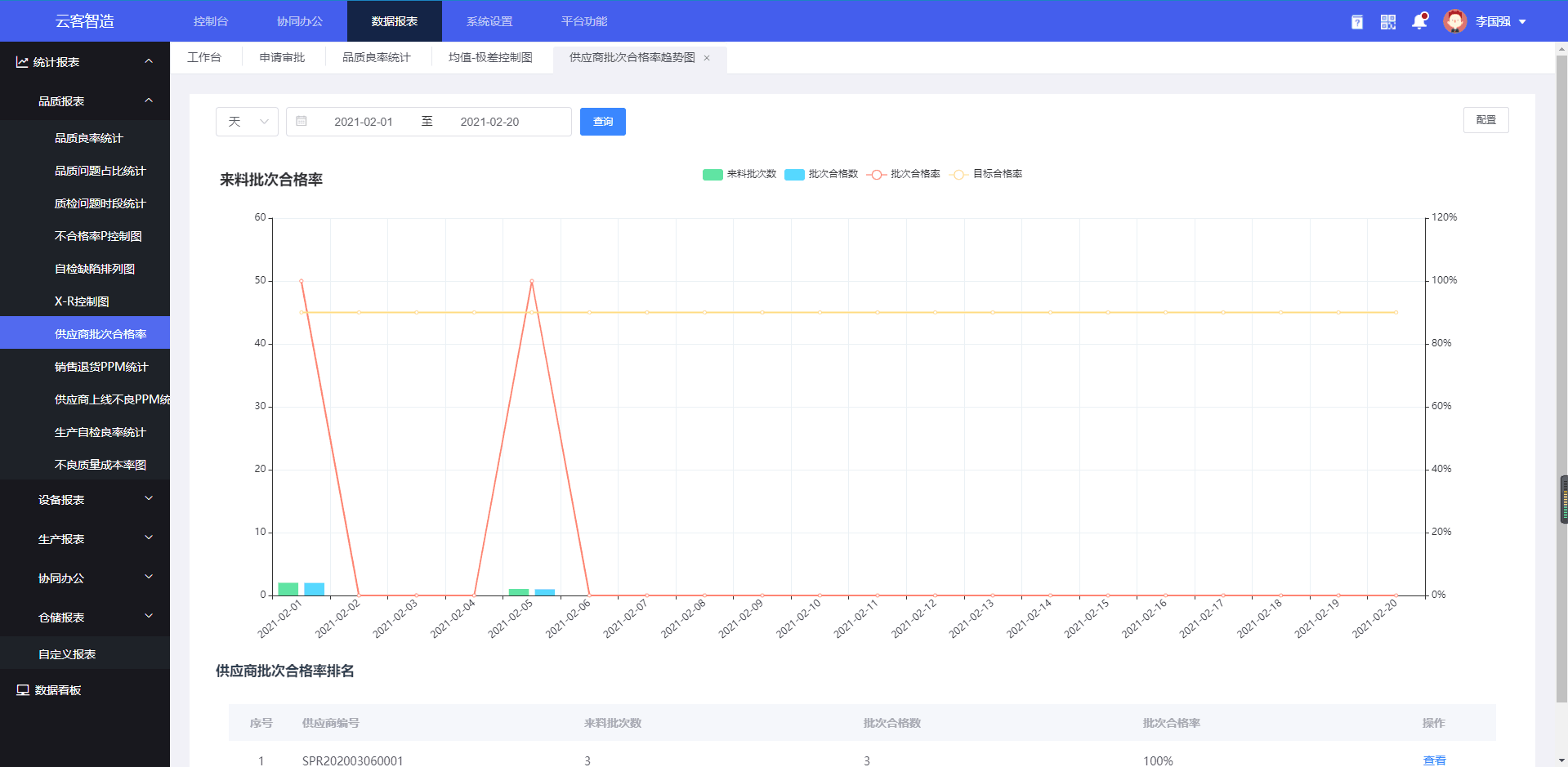Toggle 来料批次数 series in chart legend

(x=713, y=174)
